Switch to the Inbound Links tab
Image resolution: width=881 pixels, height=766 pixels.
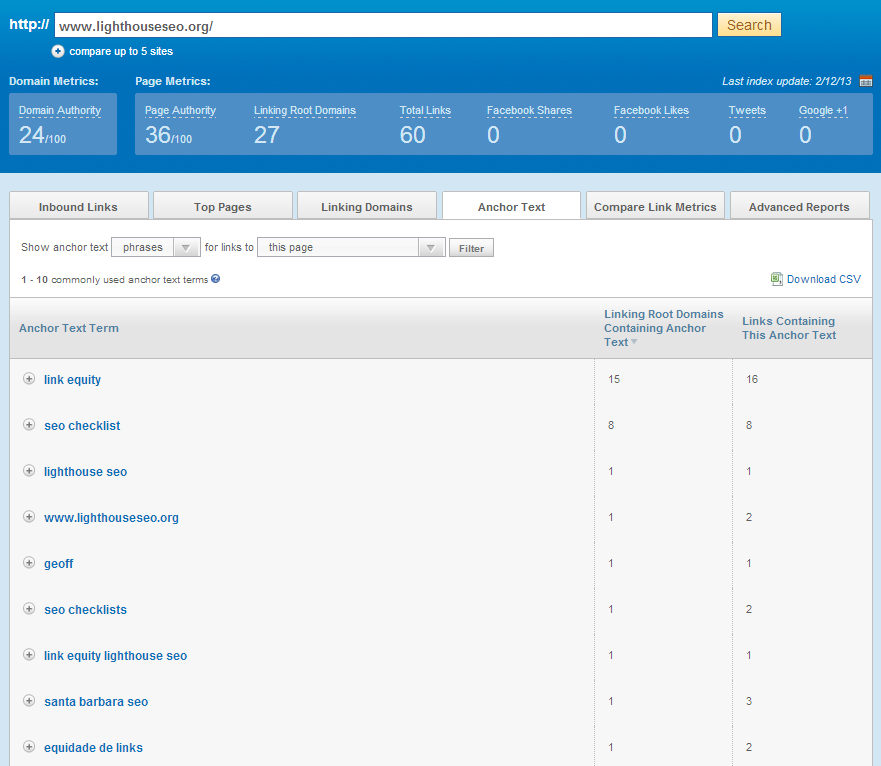pos(79,206)
